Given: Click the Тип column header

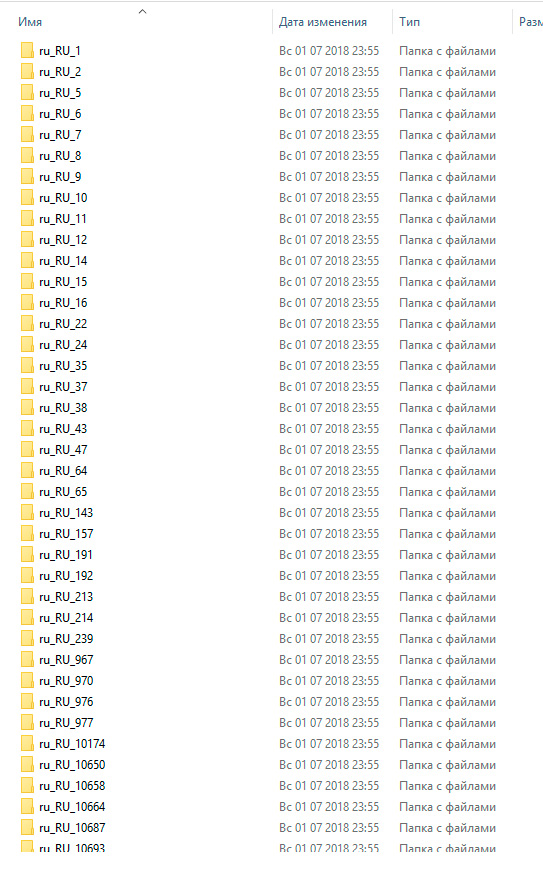Looking at the screenshot, I should point(409,22).
